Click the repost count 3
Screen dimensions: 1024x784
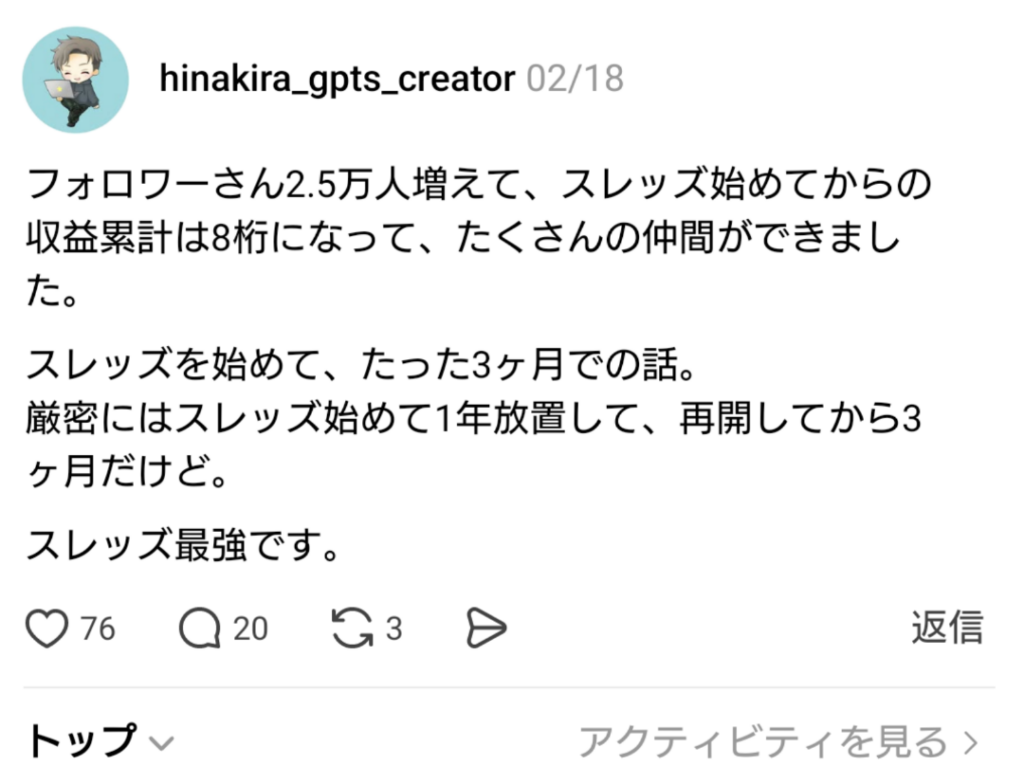394,629
